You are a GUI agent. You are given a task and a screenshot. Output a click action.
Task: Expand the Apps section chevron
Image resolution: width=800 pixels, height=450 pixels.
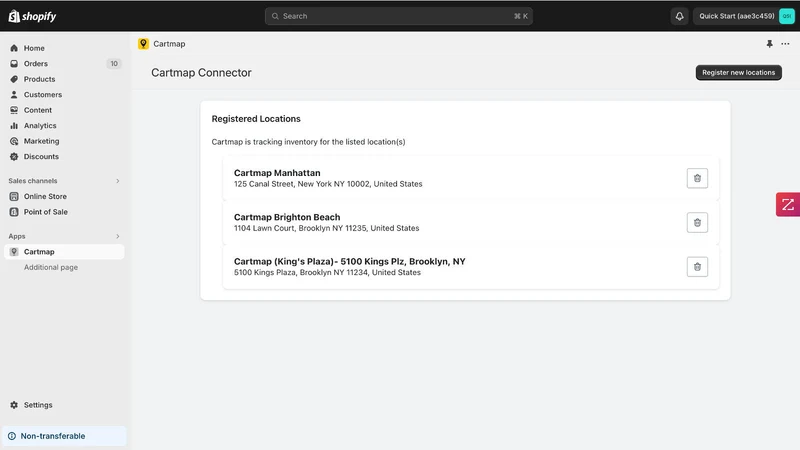(117, 236)
